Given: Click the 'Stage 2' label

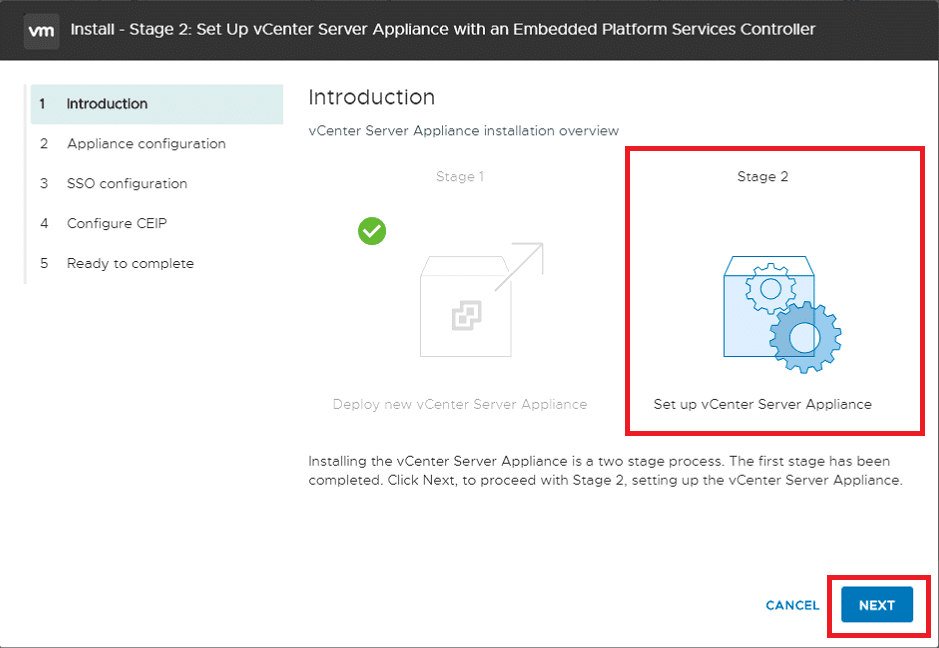Looking at the screenshot, I should [762, 177].
